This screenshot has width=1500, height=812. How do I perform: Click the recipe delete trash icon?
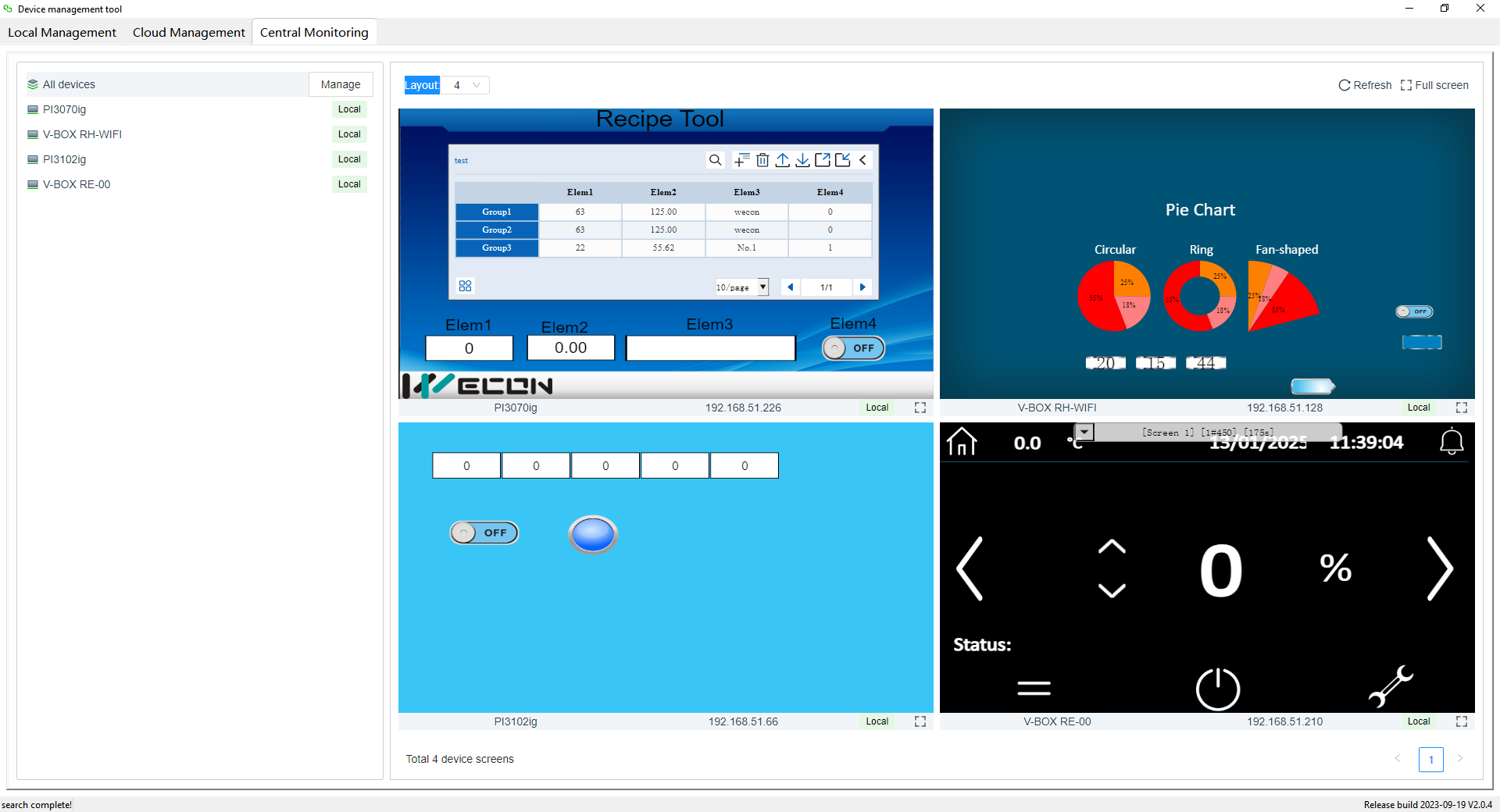762,160
